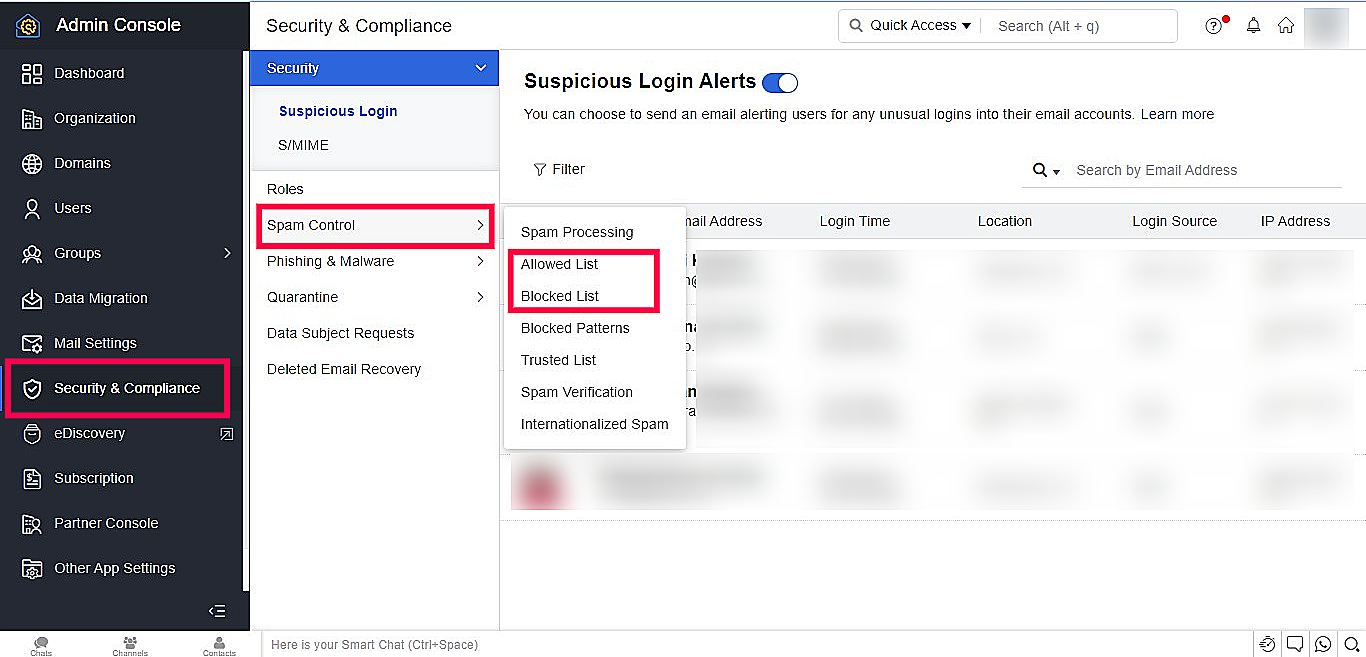Click the eDiscovery icon
The height and width of the screenshot is (657, 1366).
coord(32,433)
